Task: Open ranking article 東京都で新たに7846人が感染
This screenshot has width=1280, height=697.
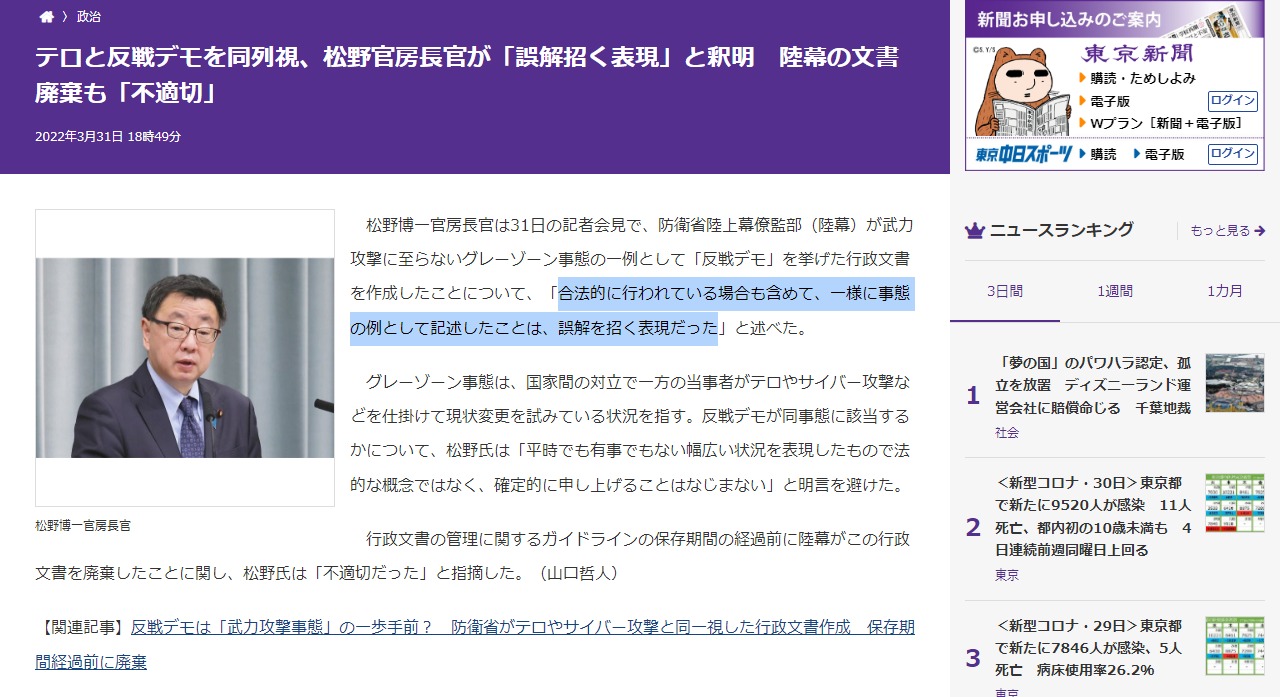Action: tap(1093, 648)
